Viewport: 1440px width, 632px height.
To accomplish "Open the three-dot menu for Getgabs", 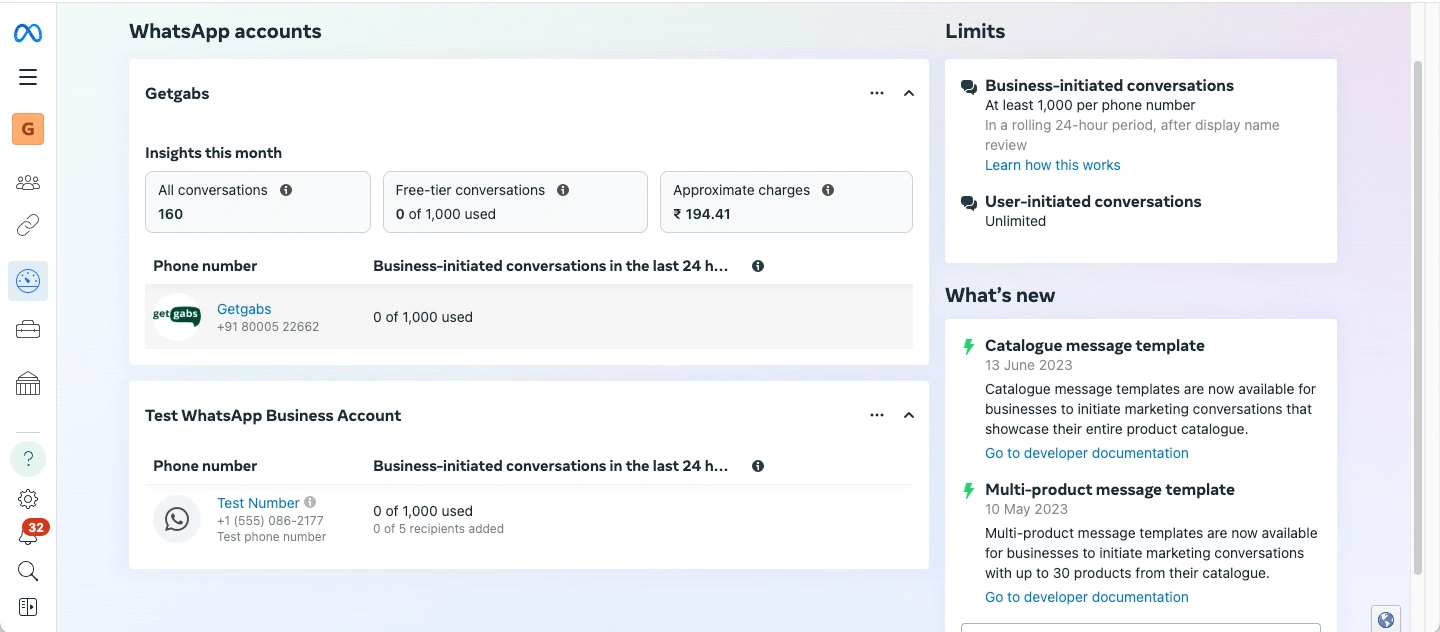I will 877,93.
